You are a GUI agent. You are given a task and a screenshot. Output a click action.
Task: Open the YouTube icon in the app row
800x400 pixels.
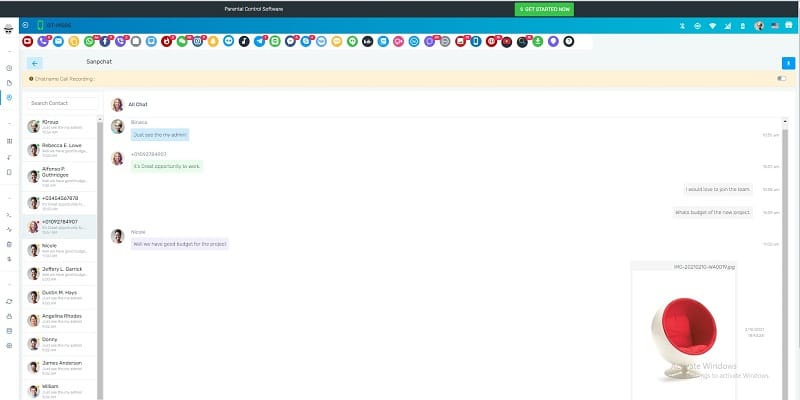click(x=28, y=41)
